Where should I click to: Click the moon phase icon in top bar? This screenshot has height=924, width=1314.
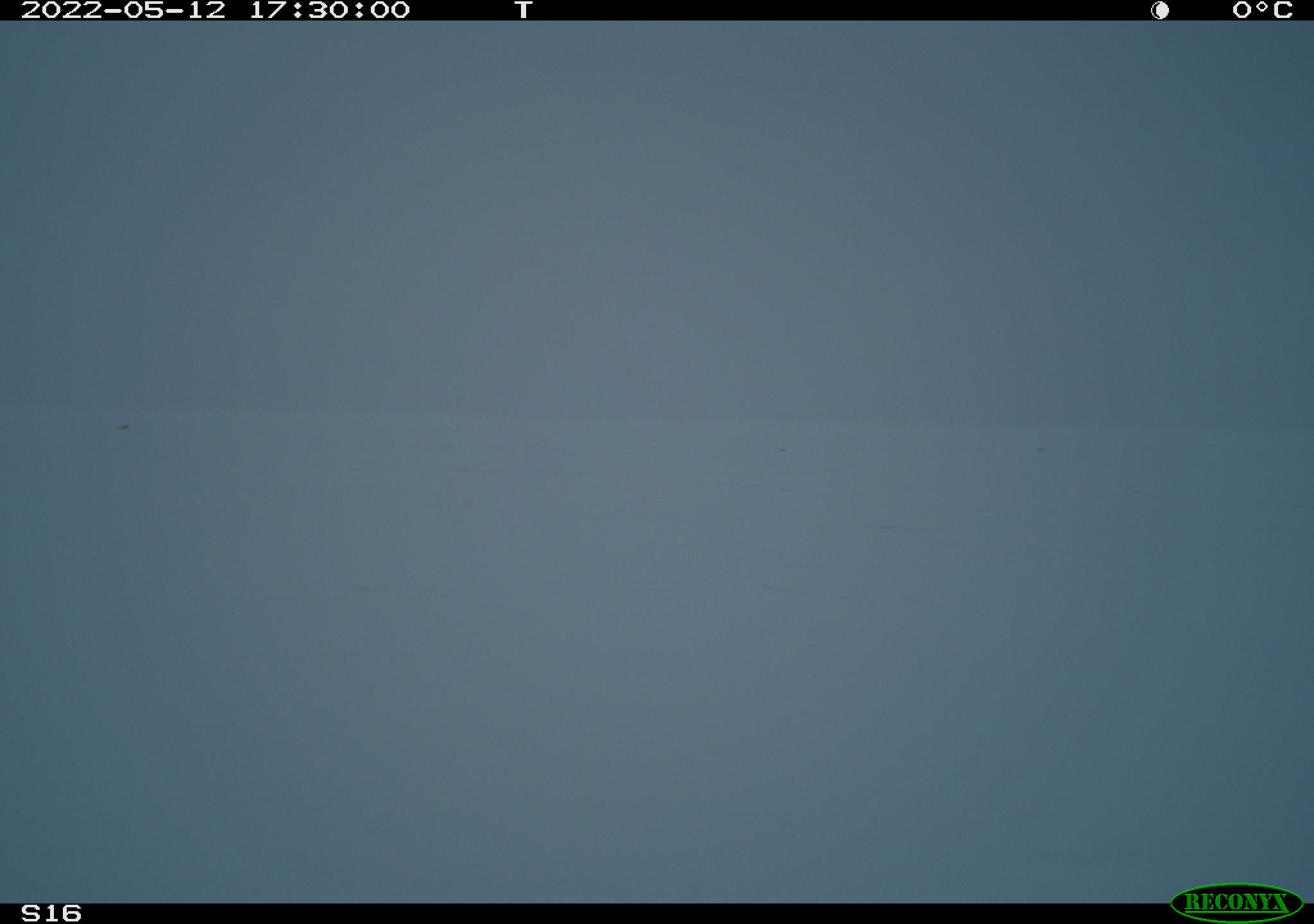1160,10
